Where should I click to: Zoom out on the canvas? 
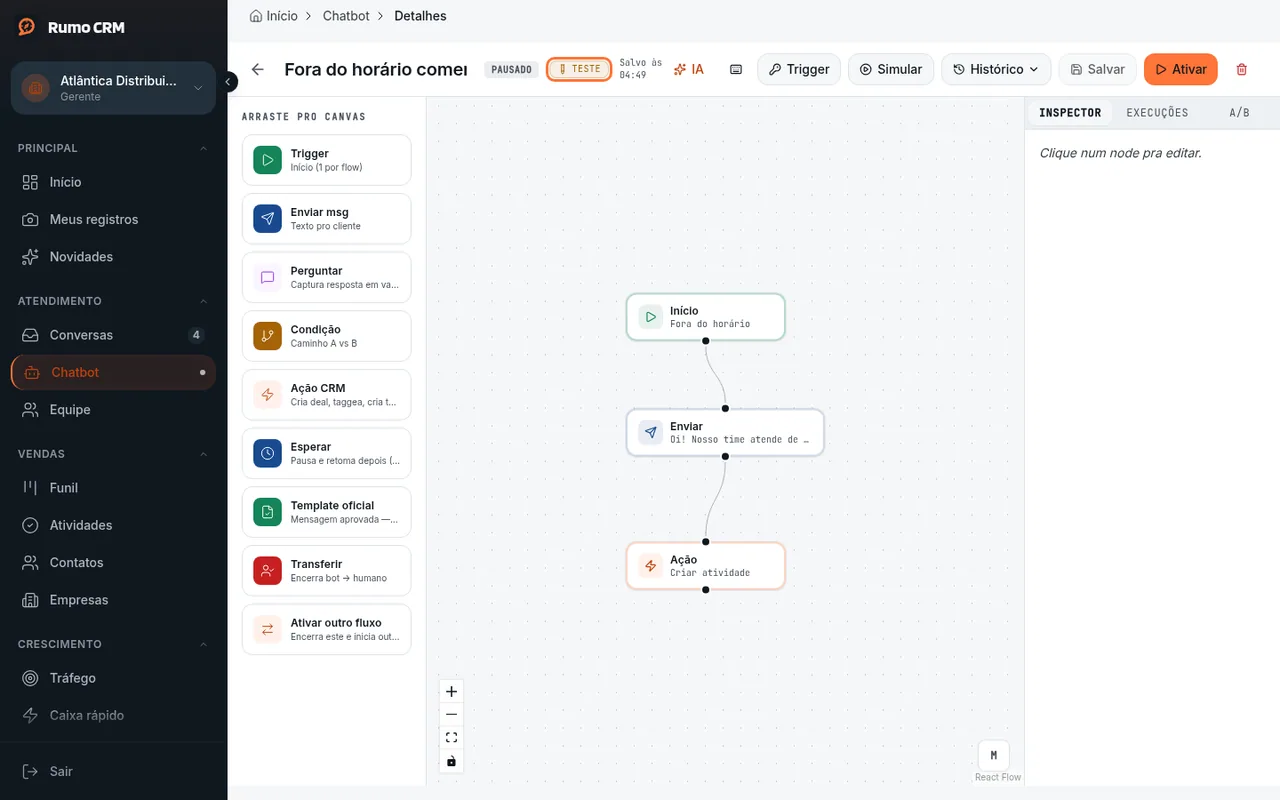(x=451, y=714)
